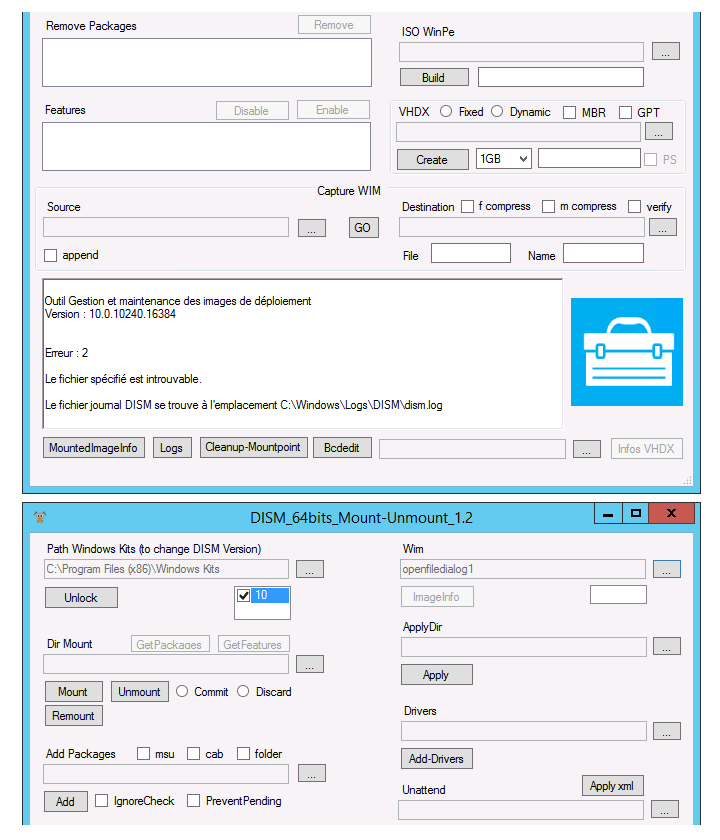Click the MountedImageInfo button

(x=94, y=448)
